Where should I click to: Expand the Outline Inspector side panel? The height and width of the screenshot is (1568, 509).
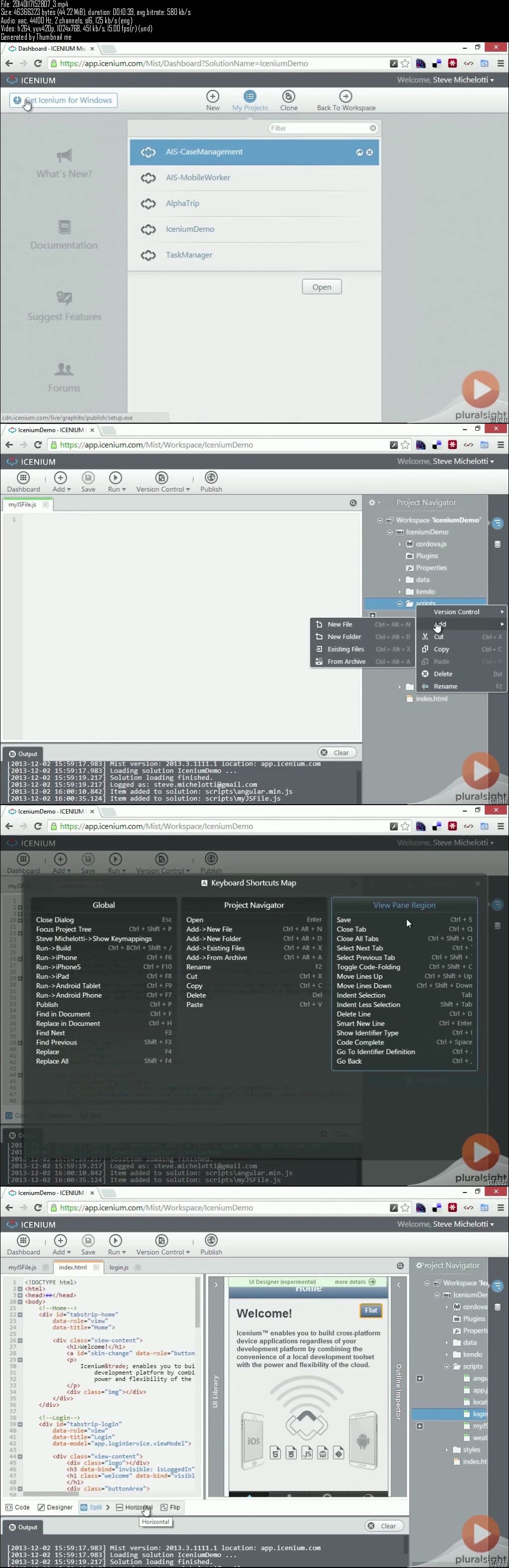click(398, 1285)
